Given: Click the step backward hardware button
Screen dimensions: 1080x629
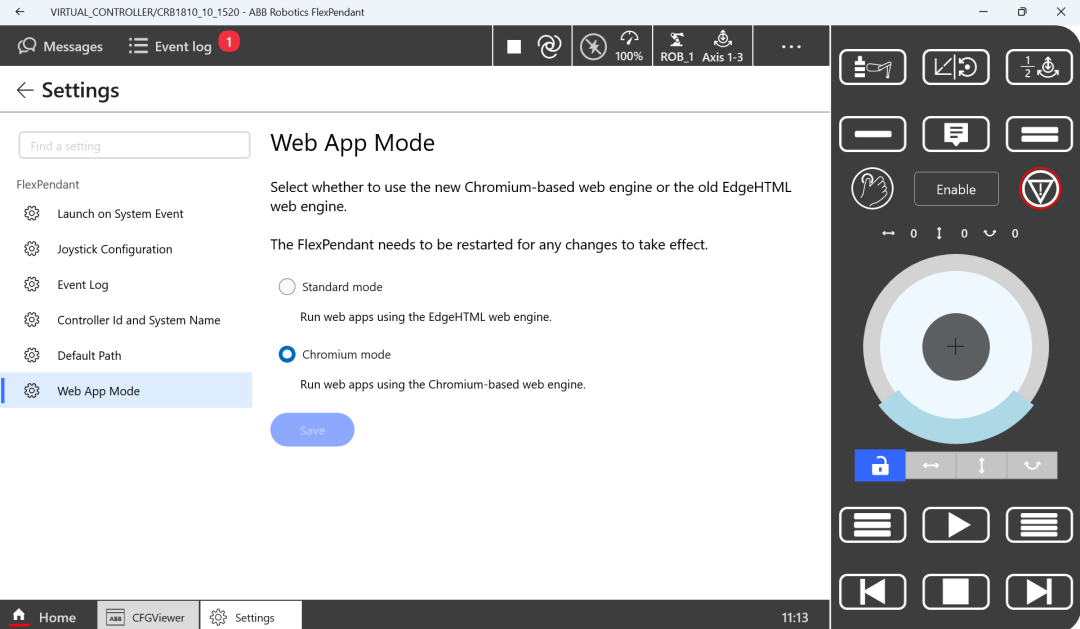Looking at the screenshot, I should (x=872, y=592).
